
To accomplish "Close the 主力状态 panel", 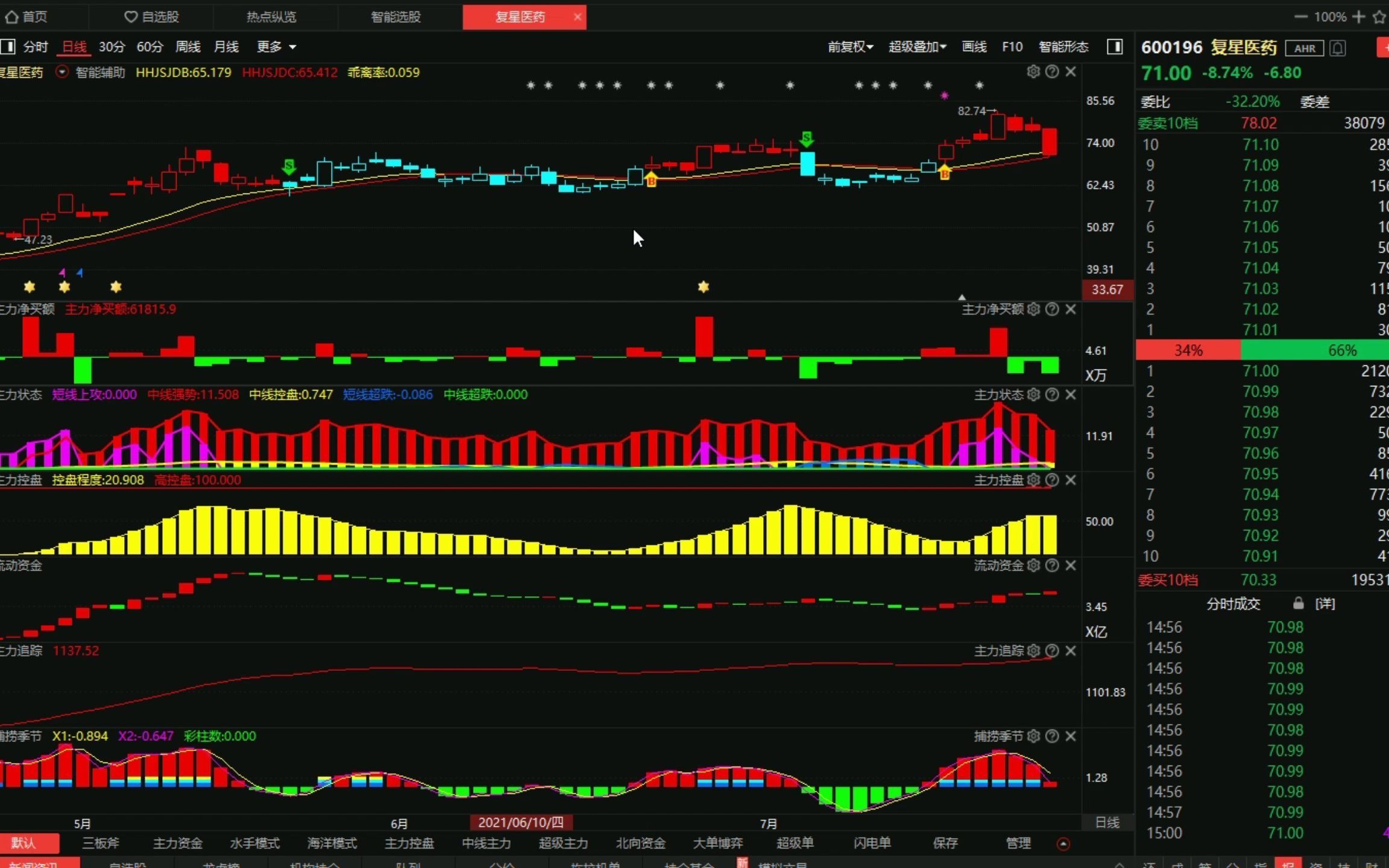I will pos(1071,394).
